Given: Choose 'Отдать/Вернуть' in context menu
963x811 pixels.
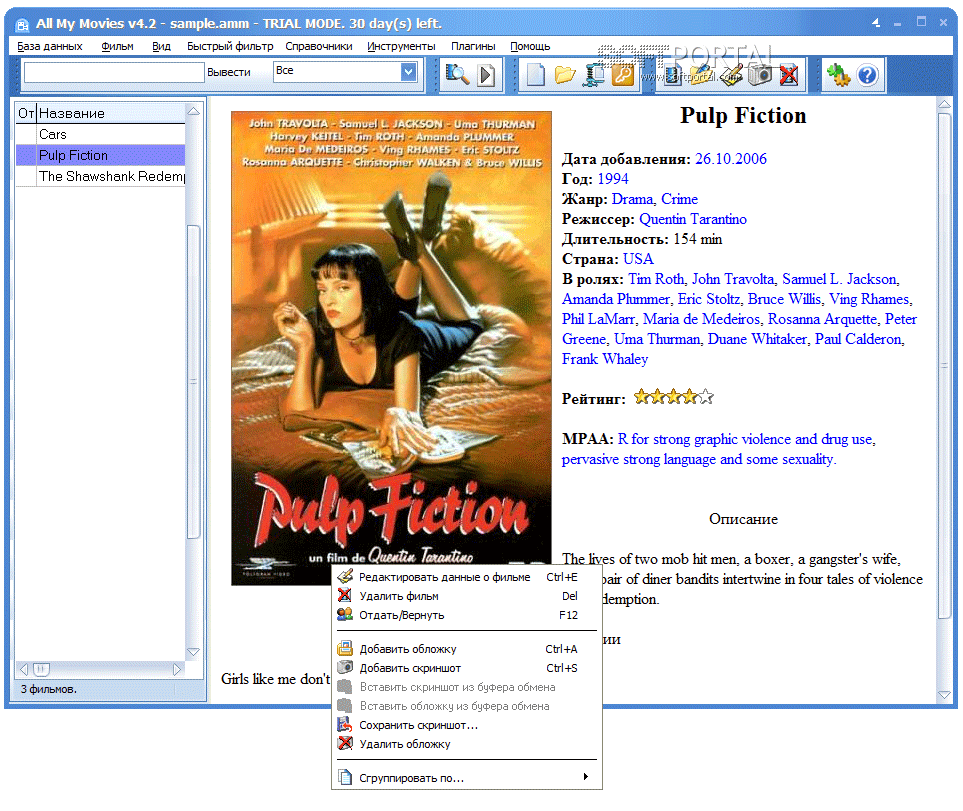Looking at the screenshot, I should 467,615.
